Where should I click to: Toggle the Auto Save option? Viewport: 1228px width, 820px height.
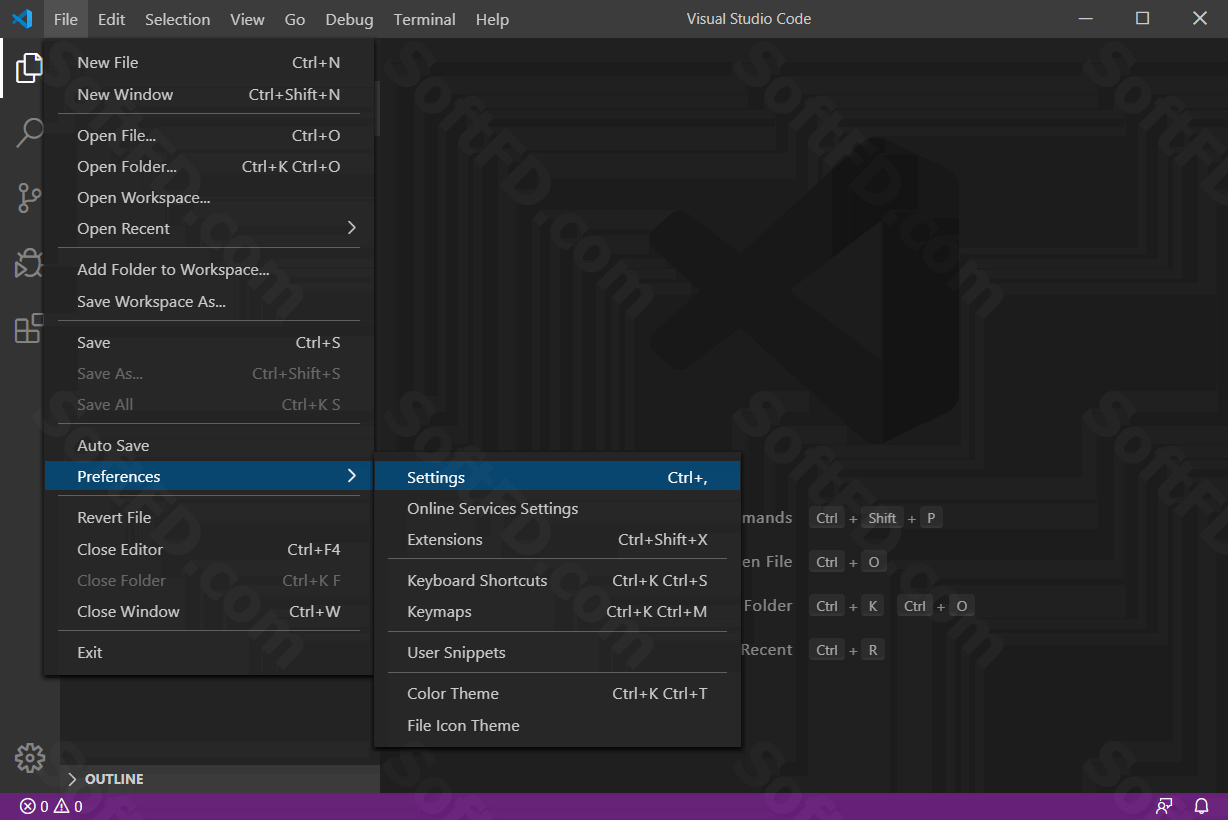tap(209, 445)
